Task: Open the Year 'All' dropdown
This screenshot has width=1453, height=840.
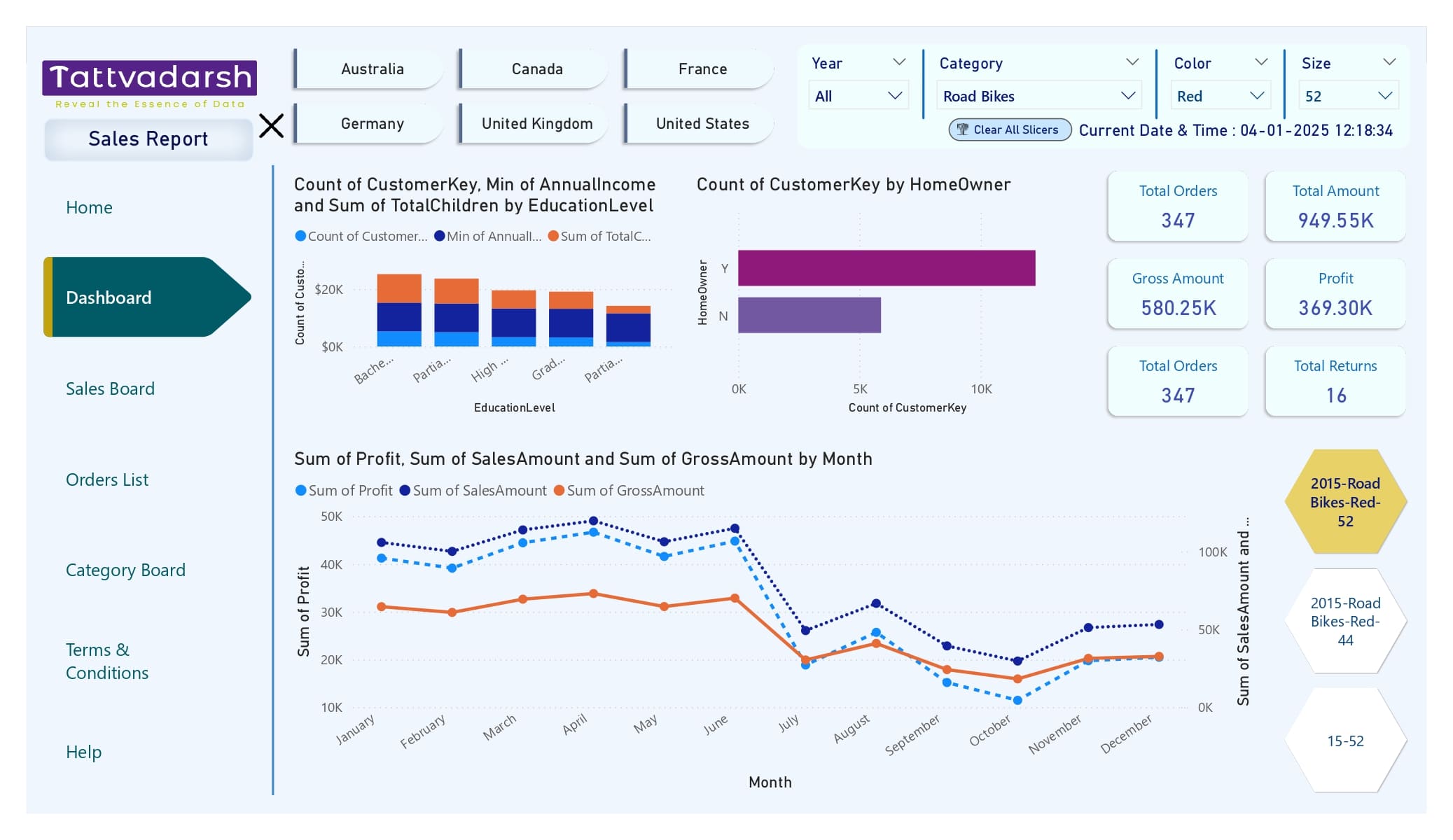Action: [858, 96]
